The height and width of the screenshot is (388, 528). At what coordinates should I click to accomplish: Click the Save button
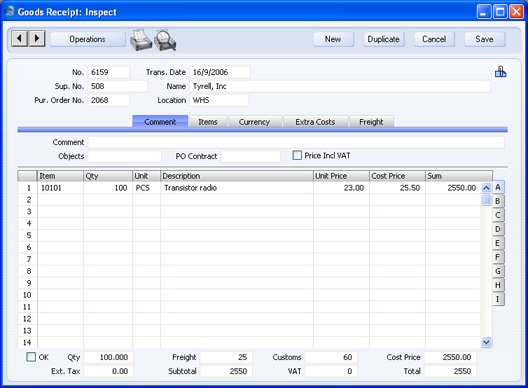[485, 39]
